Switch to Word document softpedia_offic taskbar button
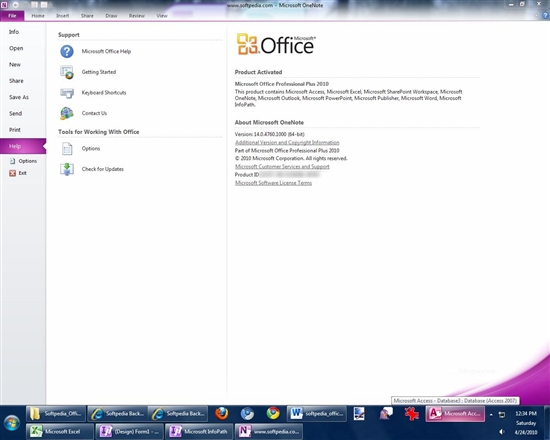This screenshot has height=440, width=550. pos(317,414)
